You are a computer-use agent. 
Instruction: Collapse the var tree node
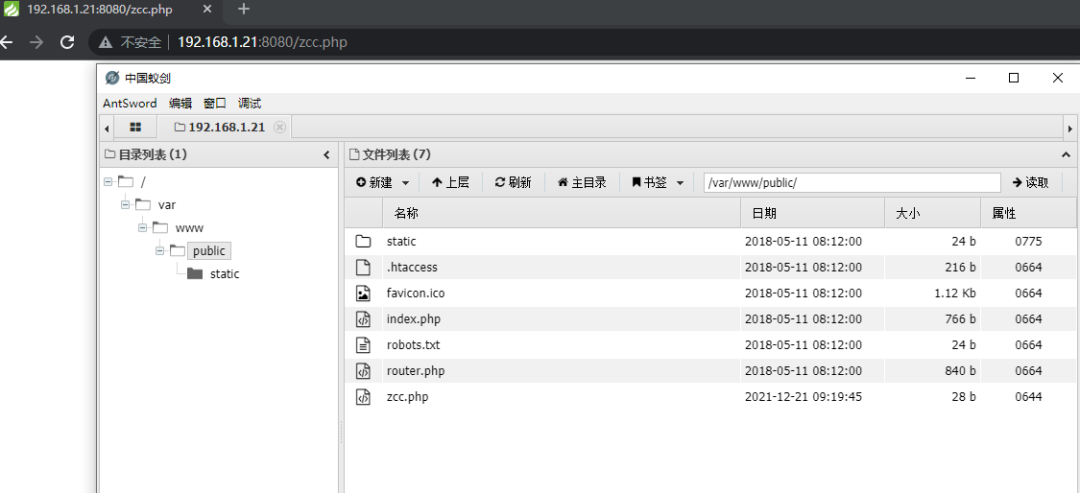point(125,204)
